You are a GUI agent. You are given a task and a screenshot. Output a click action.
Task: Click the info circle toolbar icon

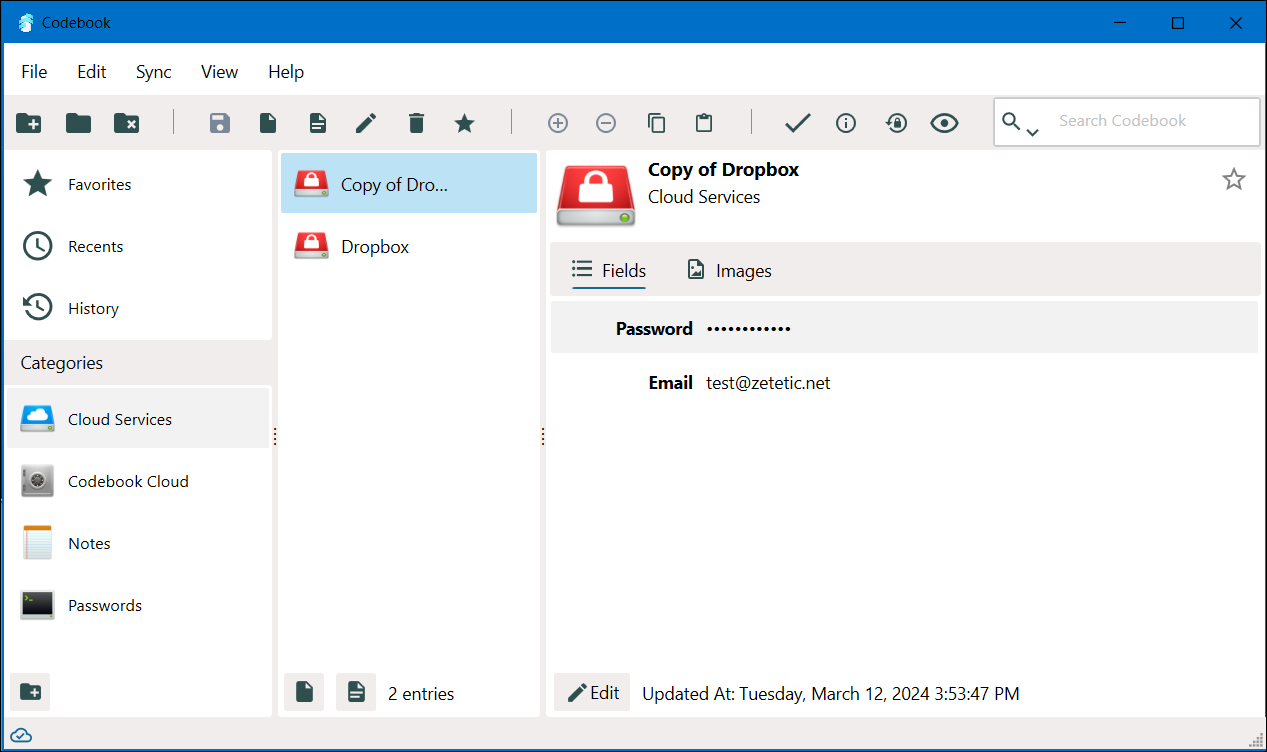pos(846,123)
